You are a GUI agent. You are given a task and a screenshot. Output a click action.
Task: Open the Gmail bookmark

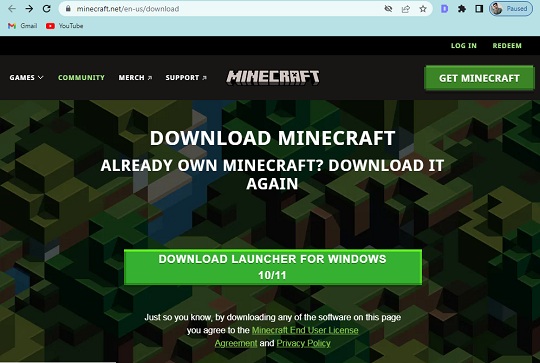(x=23, y=26)
